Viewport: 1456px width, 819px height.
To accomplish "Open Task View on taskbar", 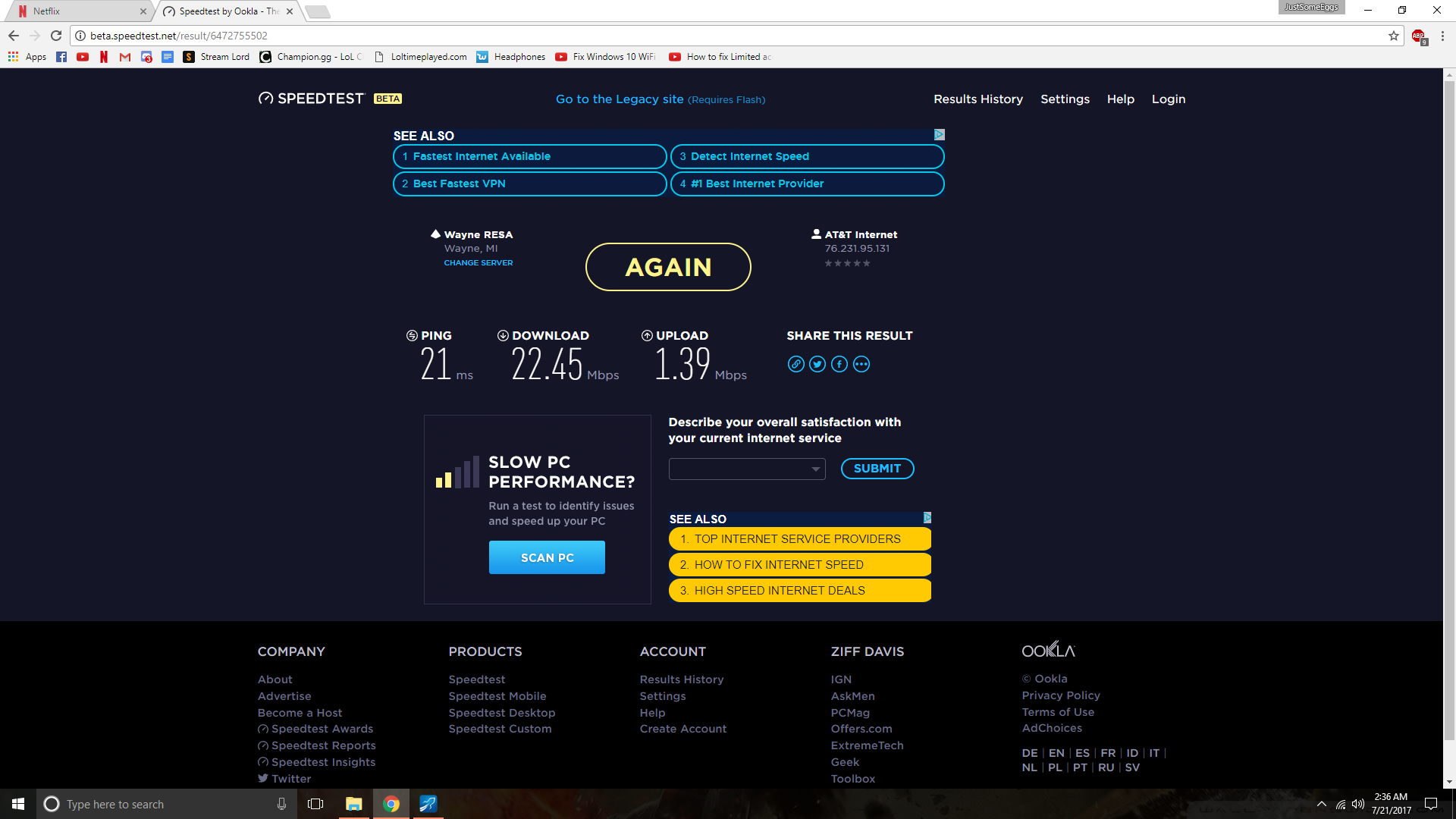I will tap(315, 804).
